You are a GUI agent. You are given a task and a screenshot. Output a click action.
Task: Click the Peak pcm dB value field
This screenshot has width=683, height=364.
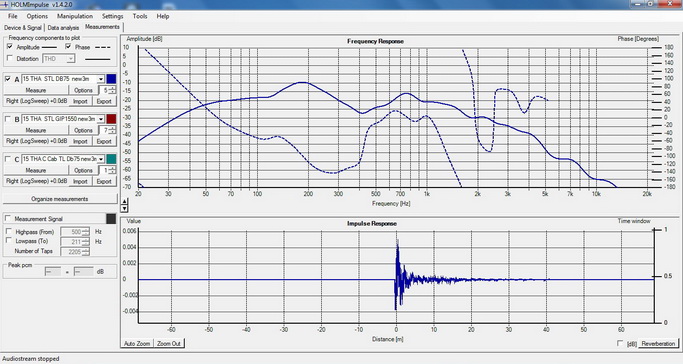(x=83, y=272)
